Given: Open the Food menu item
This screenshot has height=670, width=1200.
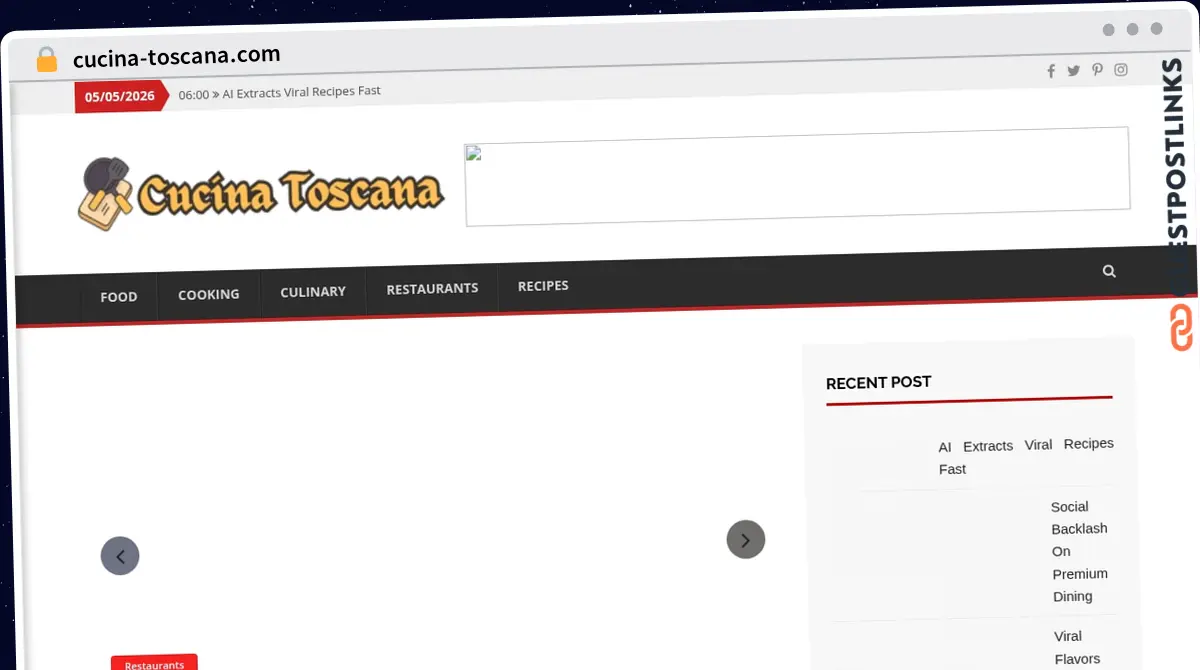Looking at the screenshot, I should [x=119, y=297].
